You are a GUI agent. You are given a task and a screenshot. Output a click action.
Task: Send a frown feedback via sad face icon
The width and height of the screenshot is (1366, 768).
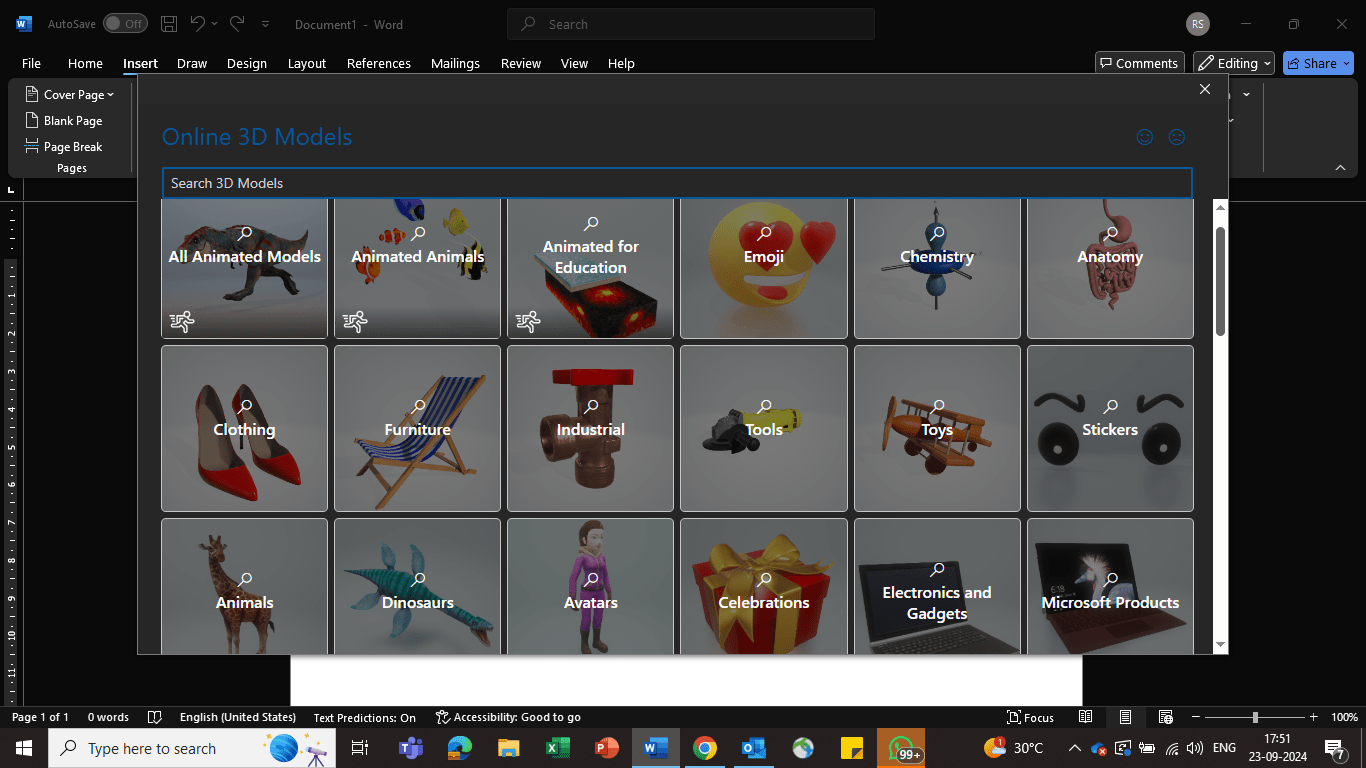[1177, 137]
